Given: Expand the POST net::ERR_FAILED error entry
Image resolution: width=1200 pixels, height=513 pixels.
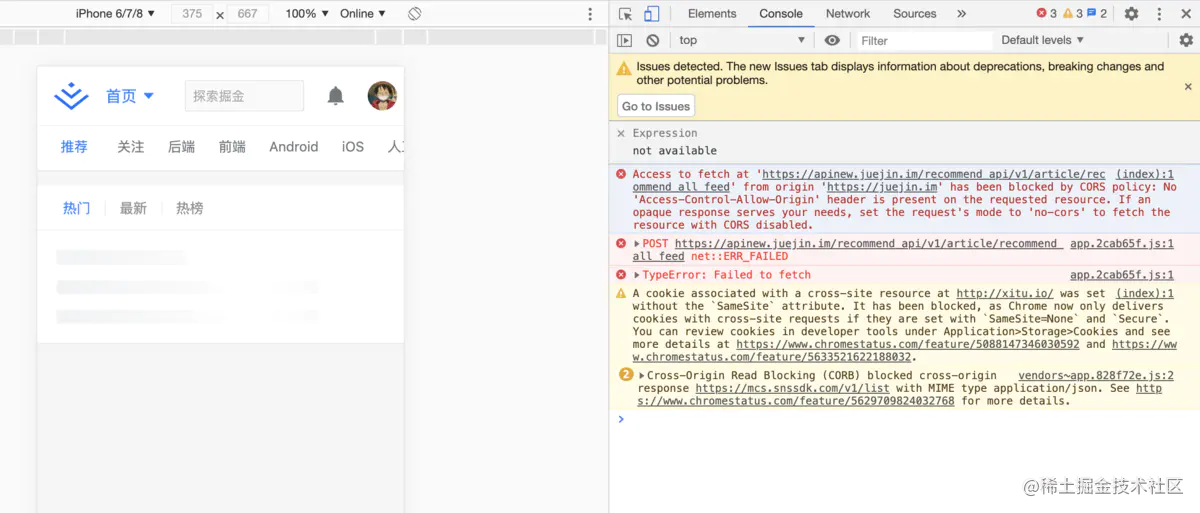Looking at the screenshot, I should point(637,244).
